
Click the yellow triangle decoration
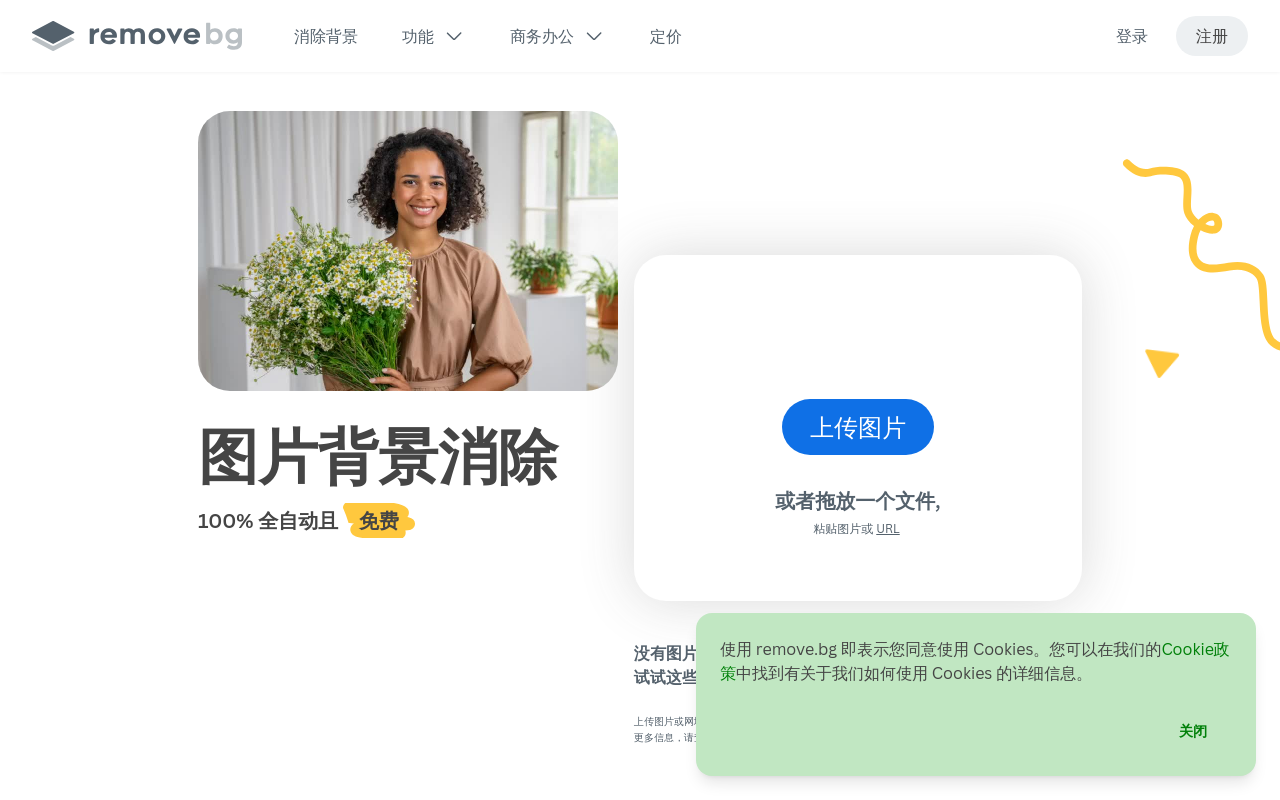pyautogui.click(x=1162, y=363)
